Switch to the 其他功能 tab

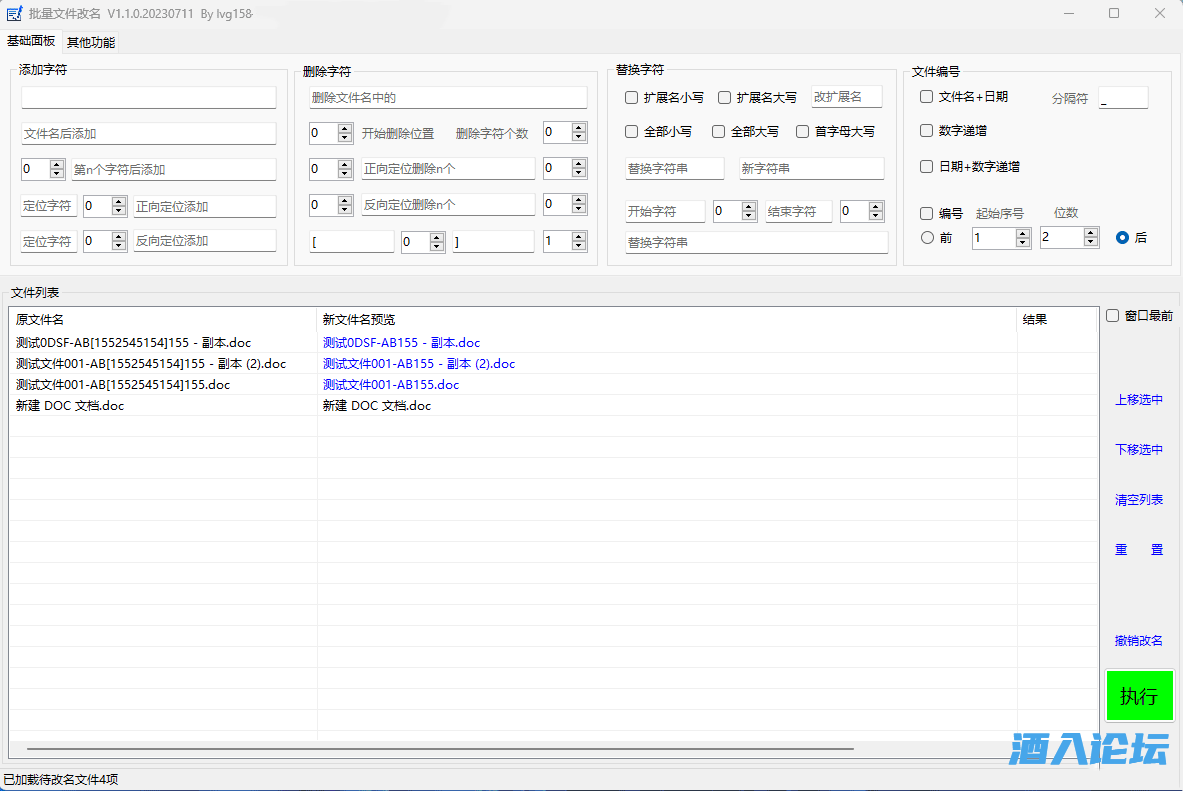(x=91, y=42)
